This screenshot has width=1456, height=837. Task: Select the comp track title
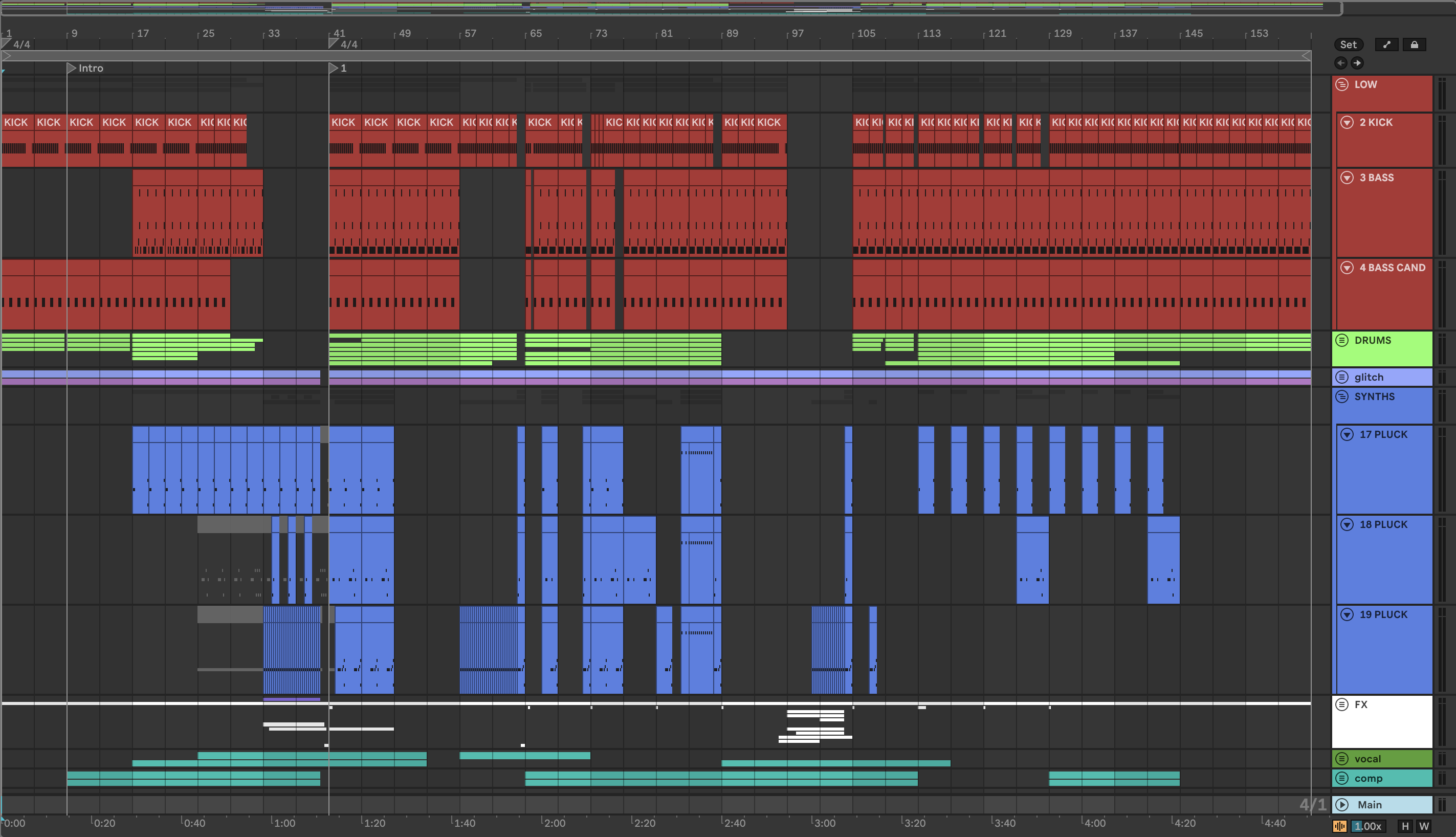(1368, 778)
